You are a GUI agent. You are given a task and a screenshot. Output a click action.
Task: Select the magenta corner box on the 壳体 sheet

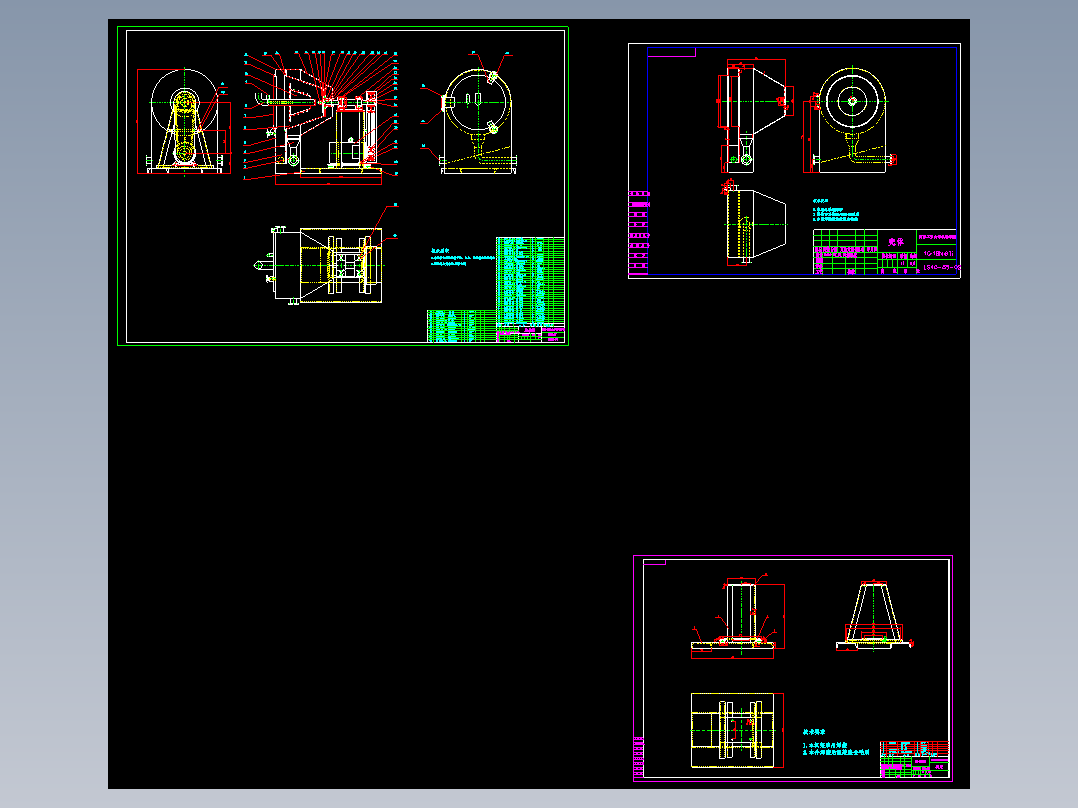(672, 52)
